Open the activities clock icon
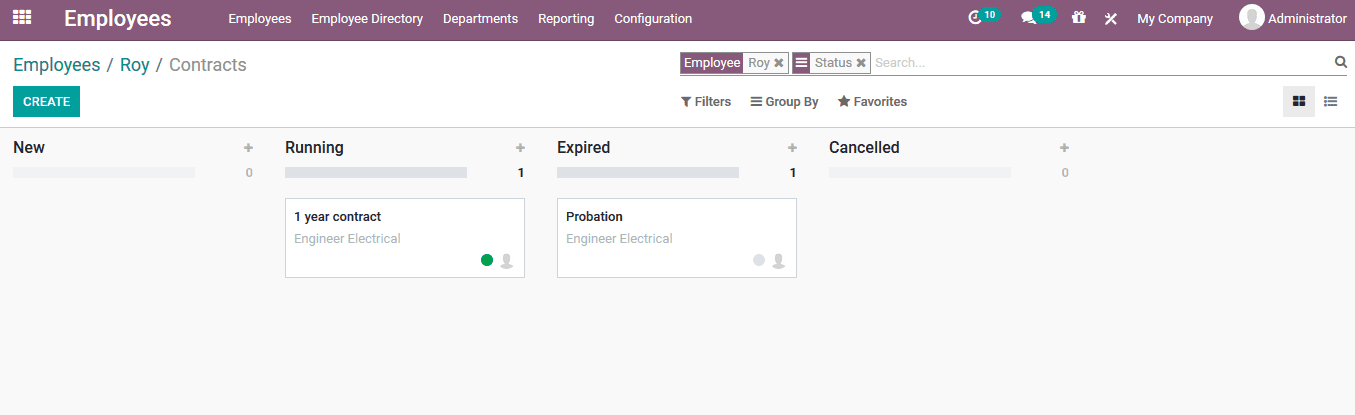Image resolution: width=1355 pixels, height=415 pixels. pyautogui.click(x=976, y=18)
